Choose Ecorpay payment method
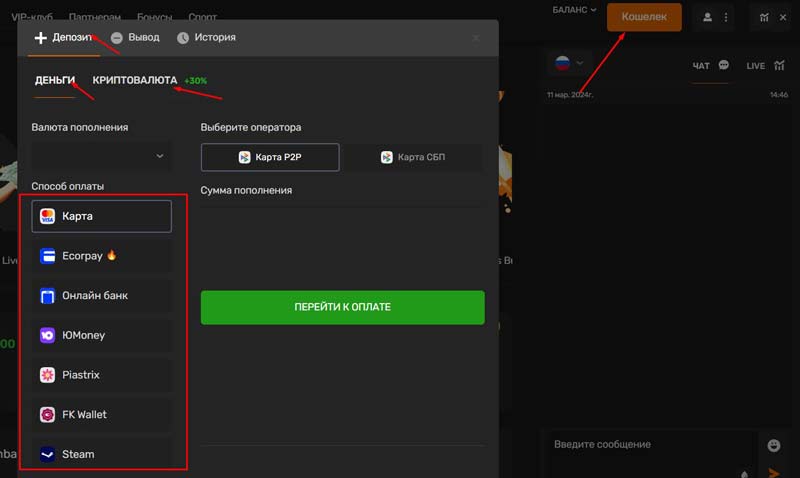Image resolution: width=800 pixels, height=478 pixels. [102, 256]
